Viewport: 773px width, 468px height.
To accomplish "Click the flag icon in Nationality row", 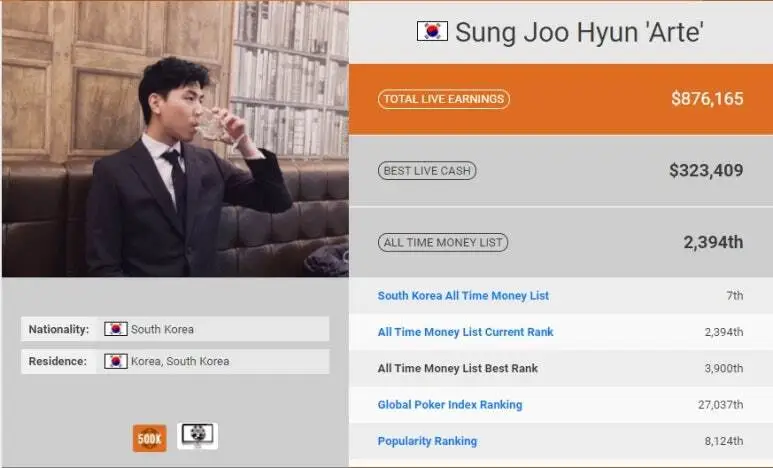I will pos(116,329).
